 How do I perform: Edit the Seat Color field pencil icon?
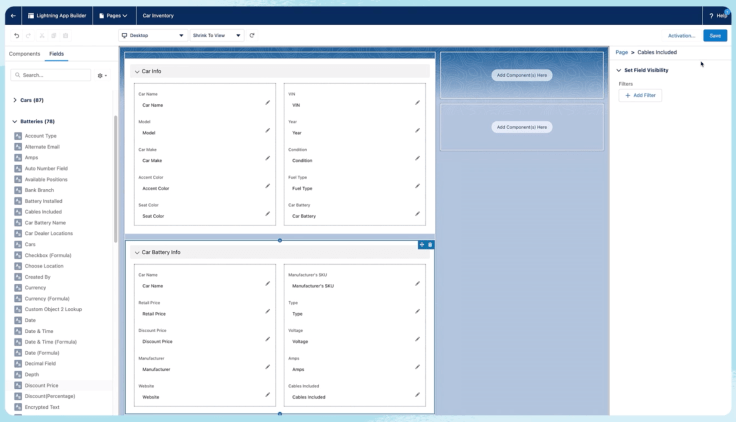(x=268, y=213)
